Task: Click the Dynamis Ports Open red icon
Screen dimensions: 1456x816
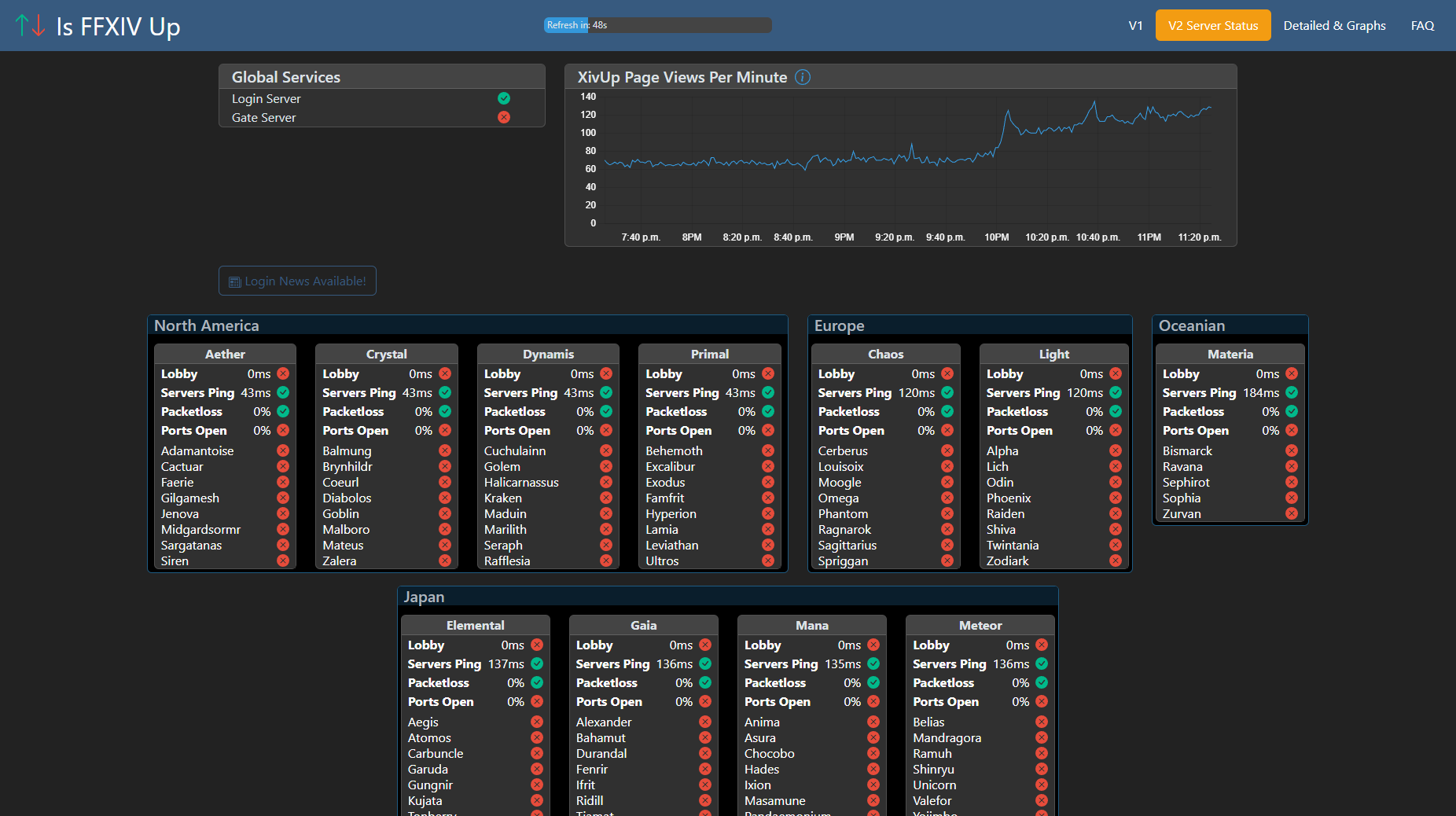Action: pyautogui.click(x=606, y=430)
